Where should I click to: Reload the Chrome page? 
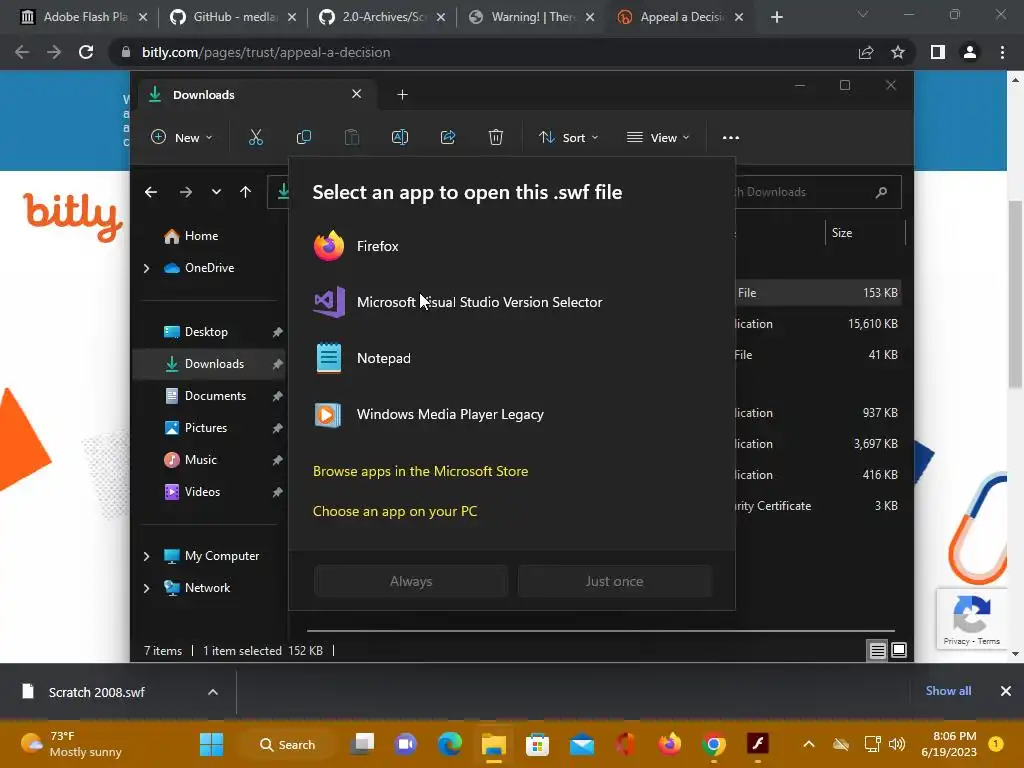click(86, 52)
